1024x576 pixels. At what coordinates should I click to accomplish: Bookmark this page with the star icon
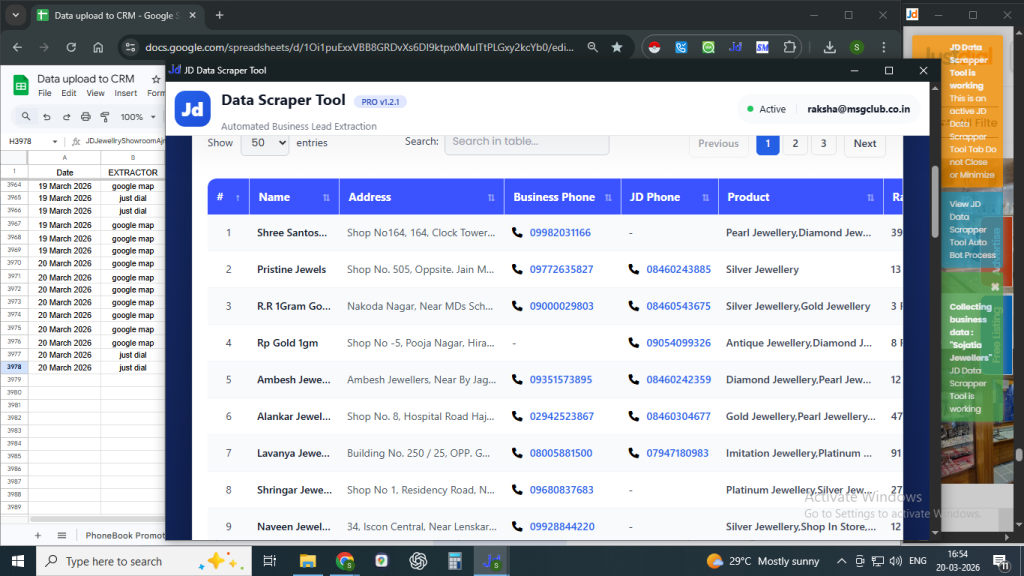(x=617, y=47)
